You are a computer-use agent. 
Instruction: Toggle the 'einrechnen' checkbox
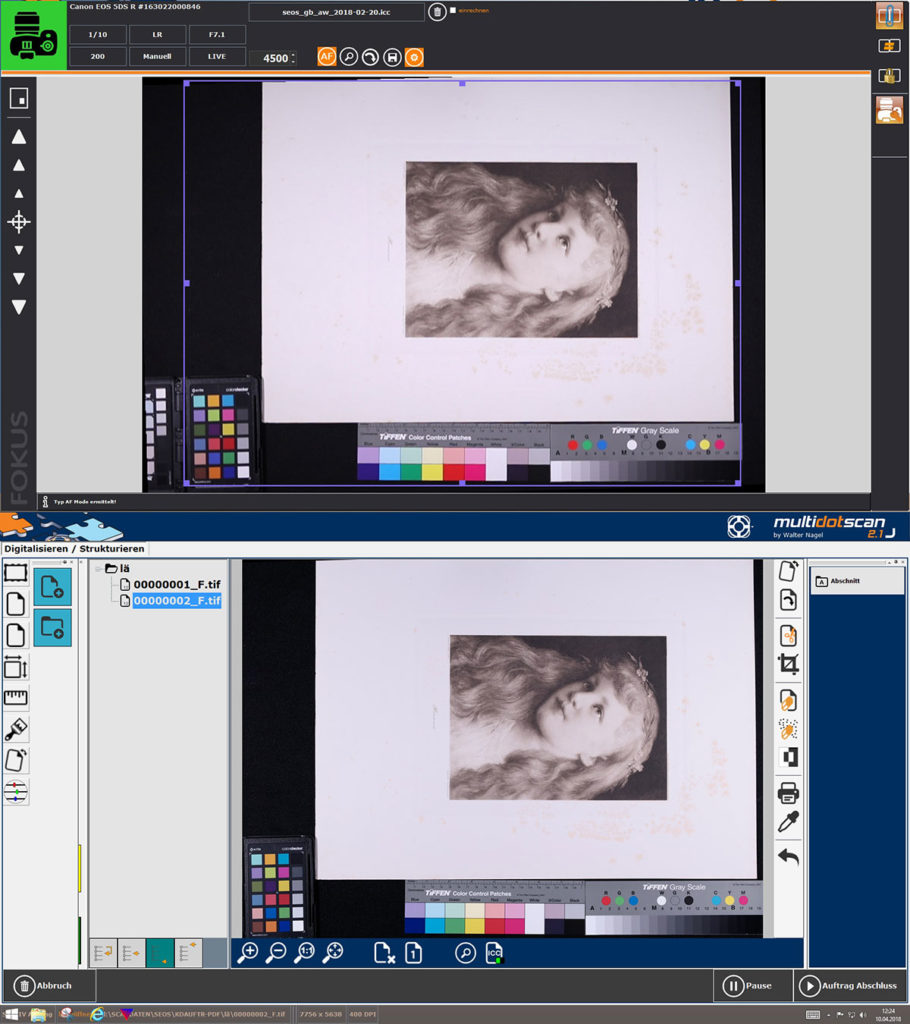pyautogui.click(x=453, y=10)
